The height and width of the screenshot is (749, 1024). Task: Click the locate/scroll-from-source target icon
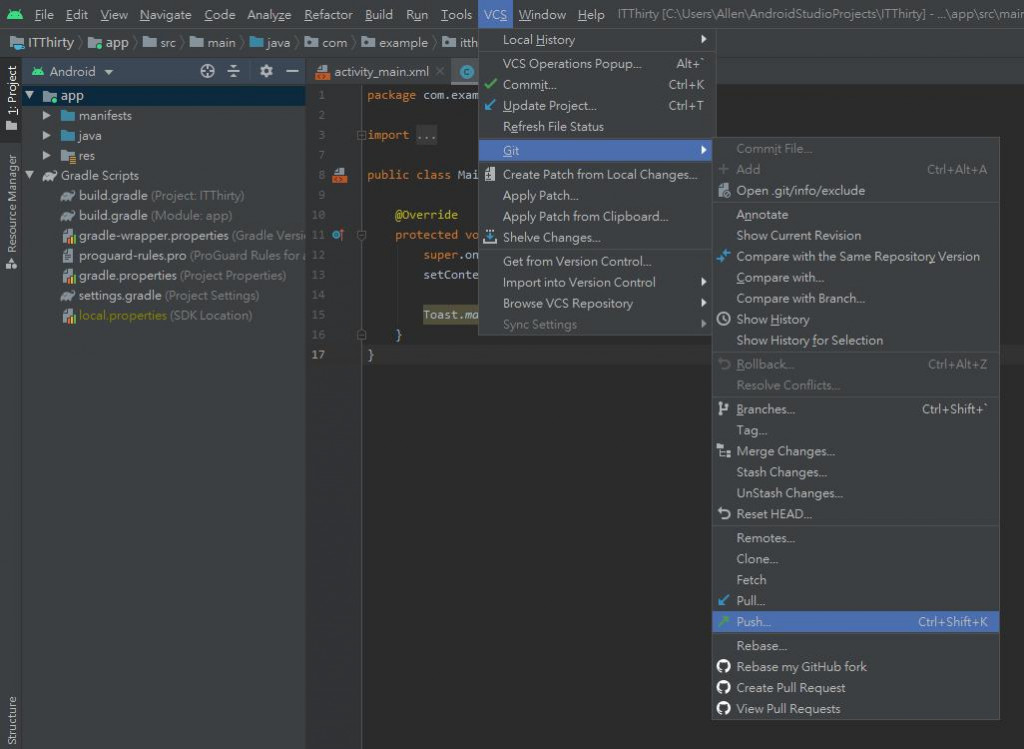point(207,71)
